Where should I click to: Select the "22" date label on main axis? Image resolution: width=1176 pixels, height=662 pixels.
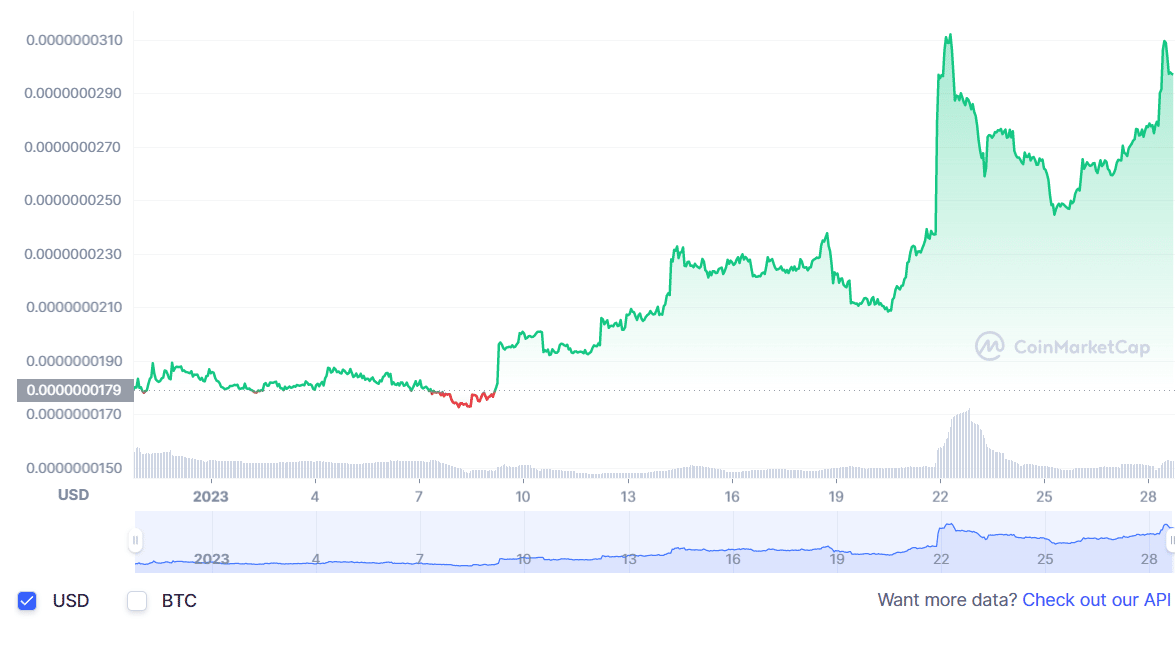[940, 497]
